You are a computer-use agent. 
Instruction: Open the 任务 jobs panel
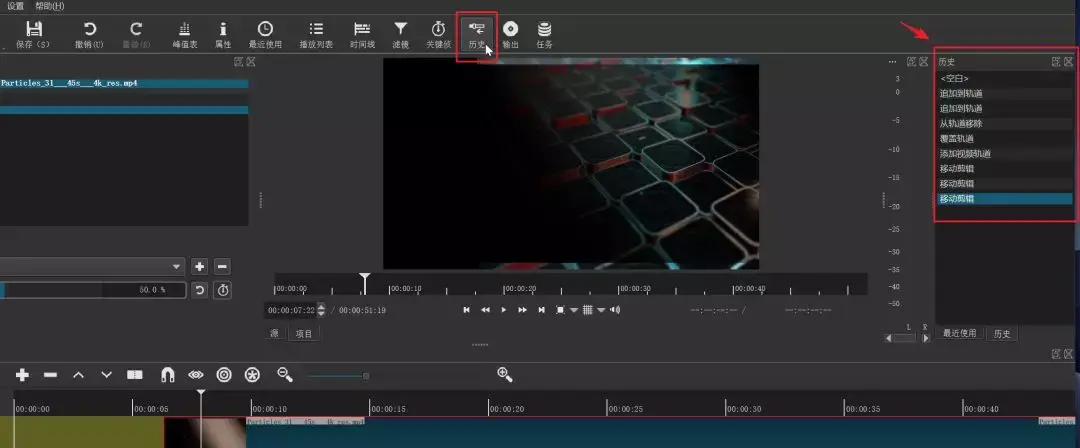pos(544,34)
